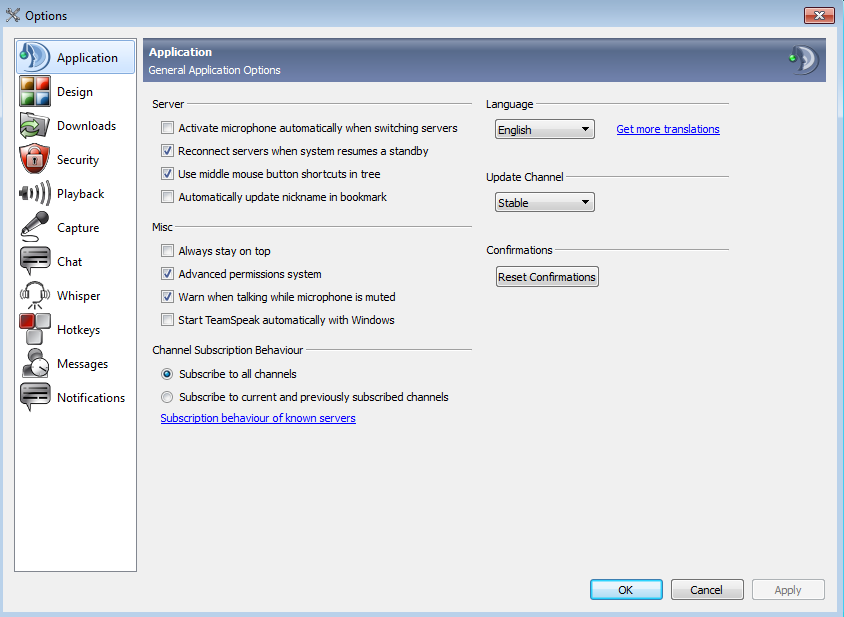The image size is (844, 617).
Task: Click the Chat speech bubble icon
Action: click(x=34, y=261)
